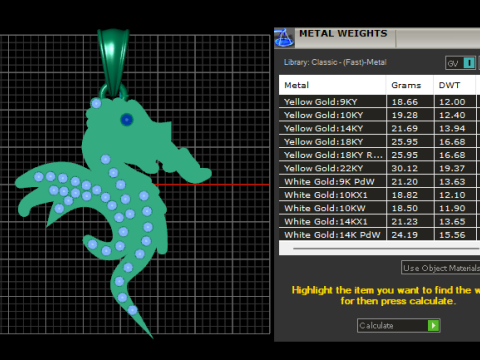Viewport: 480px width, 360px height.
Task: Select the Yellow Gold:9KY row
Action: 379,102
